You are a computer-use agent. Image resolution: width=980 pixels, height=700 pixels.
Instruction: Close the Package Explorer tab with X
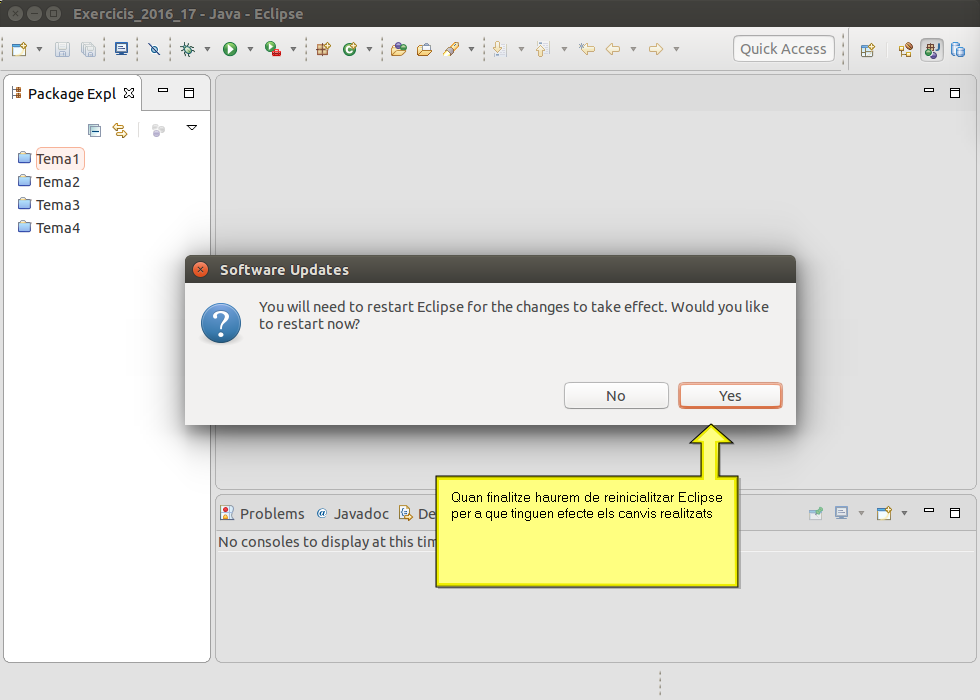129,93
